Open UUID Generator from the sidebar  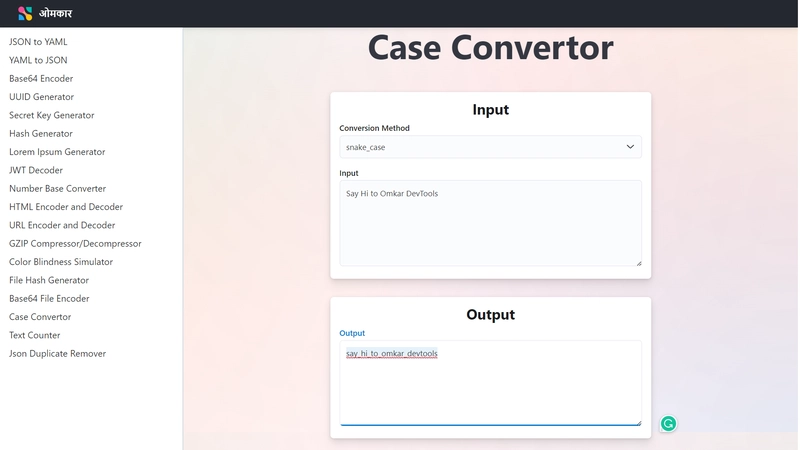(41, 97)
